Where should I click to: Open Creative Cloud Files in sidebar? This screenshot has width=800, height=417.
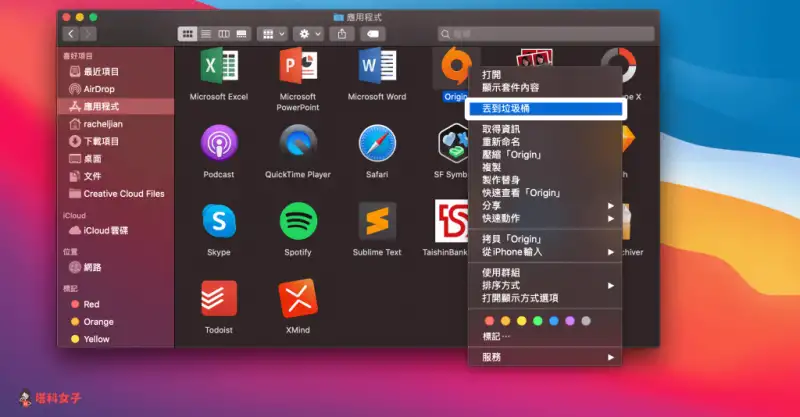click(x=116, y=193)
